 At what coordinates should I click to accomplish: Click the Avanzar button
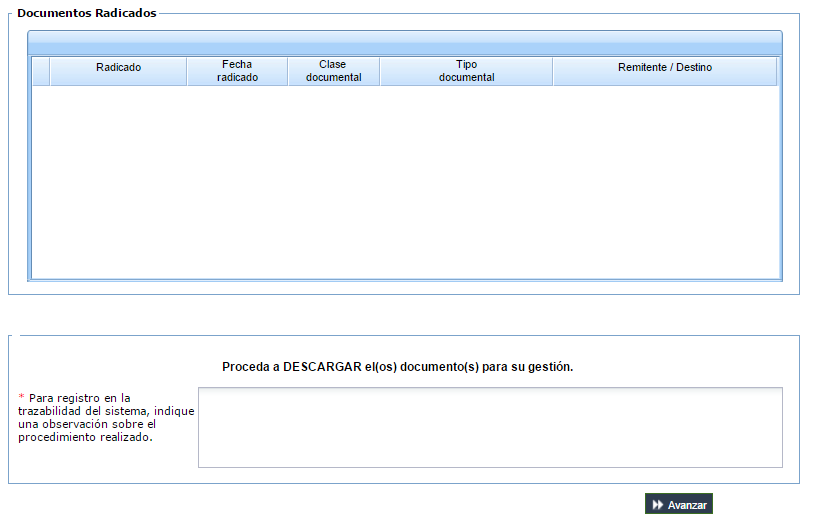point(678,504)
